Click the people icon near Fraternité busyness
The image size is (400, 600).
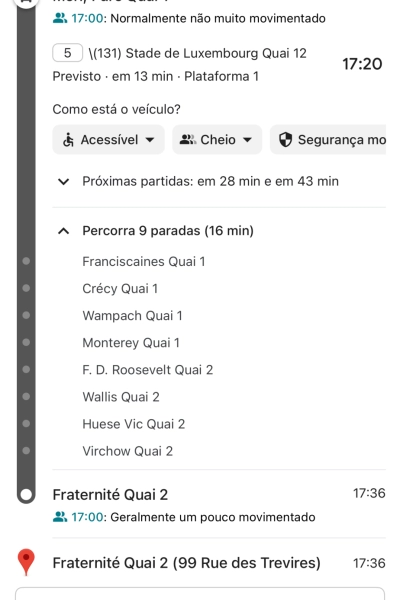tap(60, 517)
